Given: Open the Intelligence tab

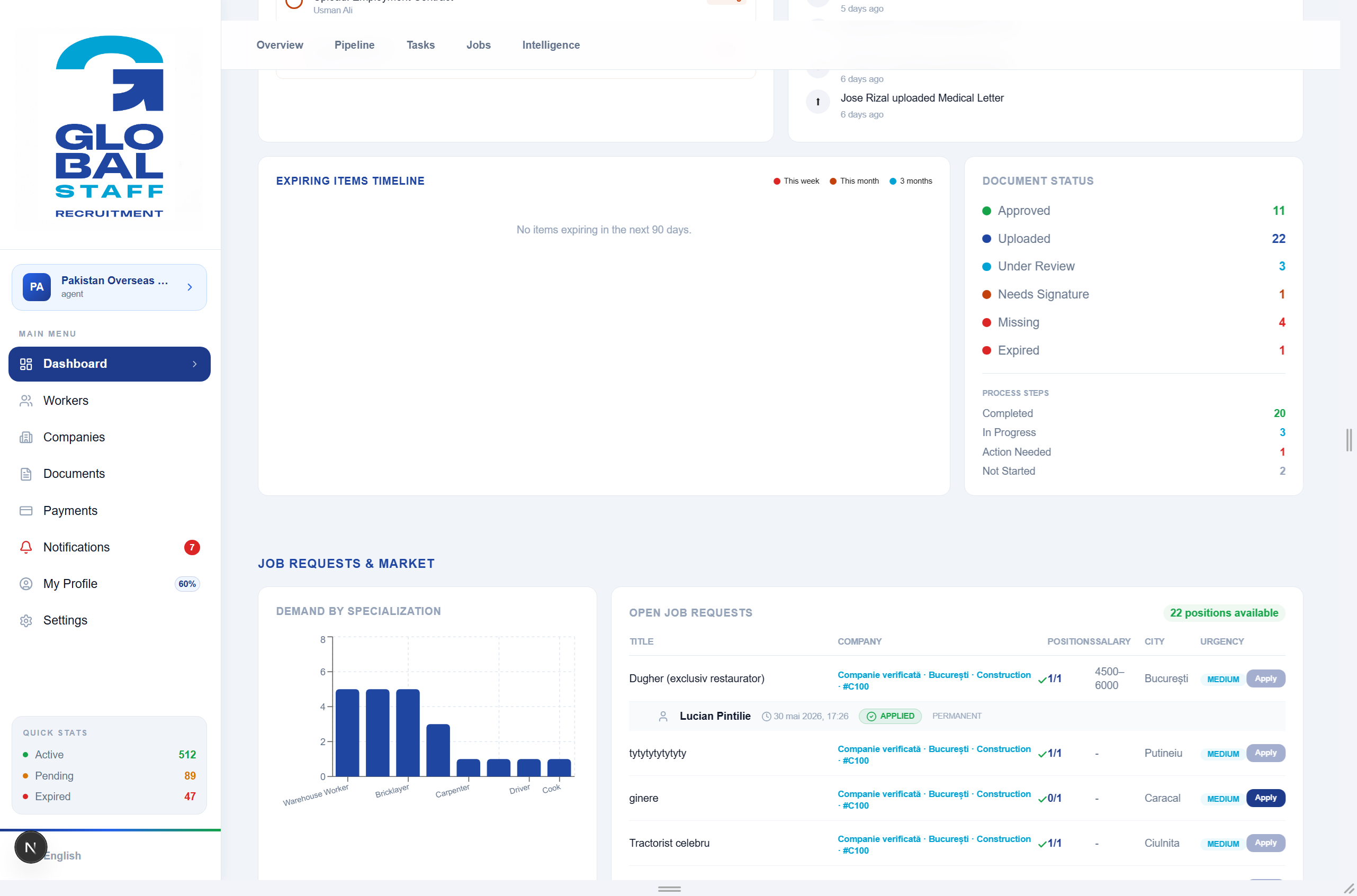Looking at the screenshot, I should [x=551, y=45].
